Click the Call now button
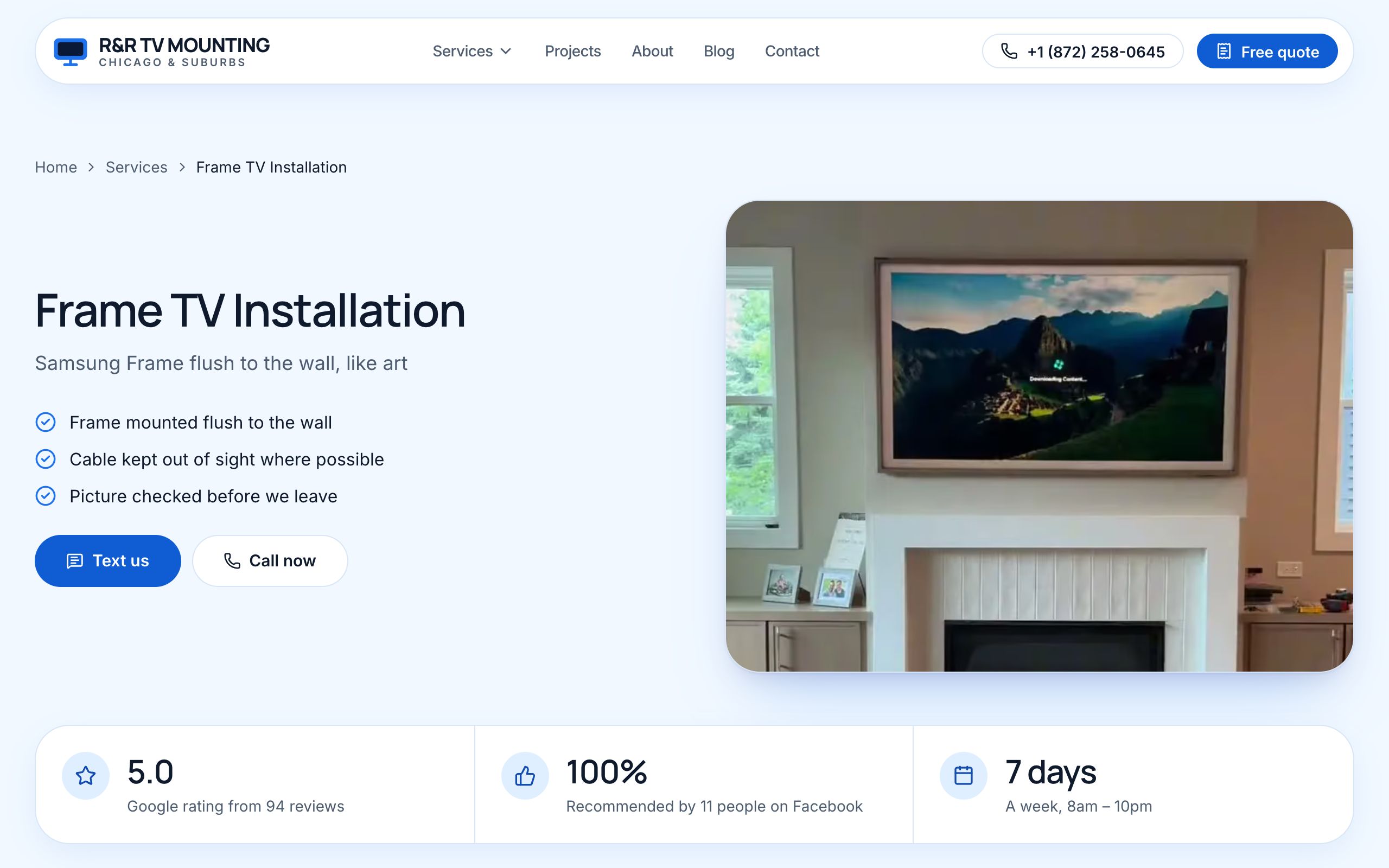1389x868 pixels. 270,561
